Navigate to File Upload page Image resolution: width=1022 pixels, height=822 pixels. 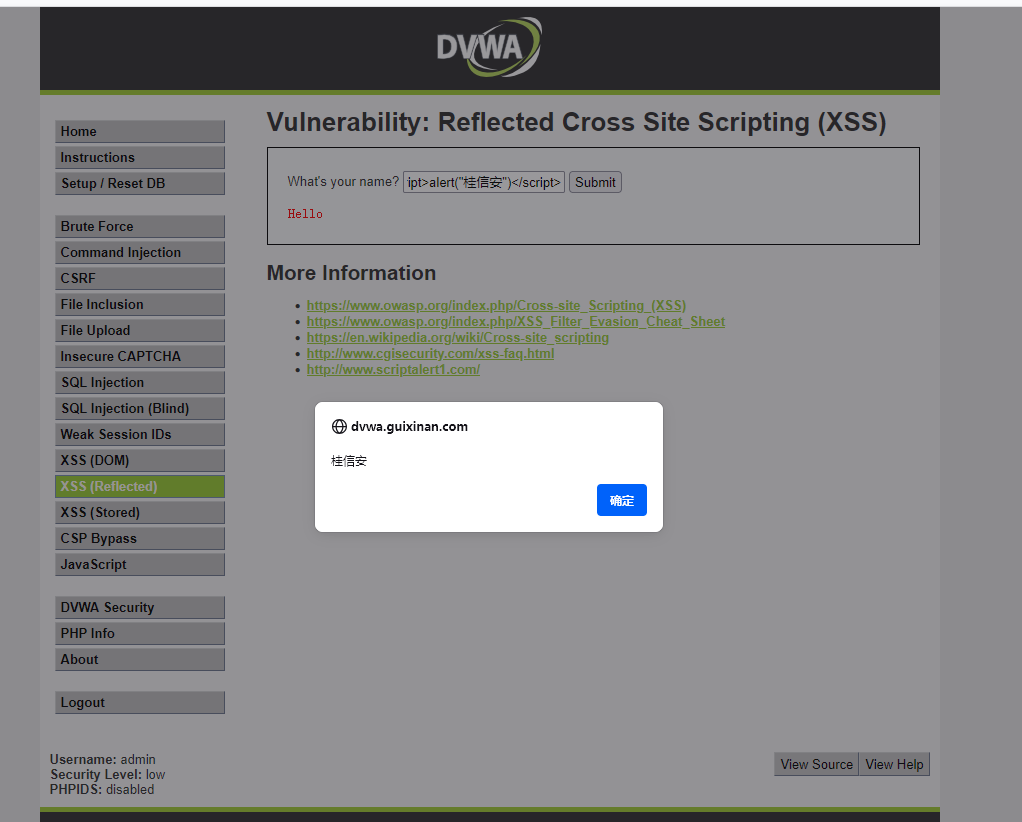click(139, 331)
